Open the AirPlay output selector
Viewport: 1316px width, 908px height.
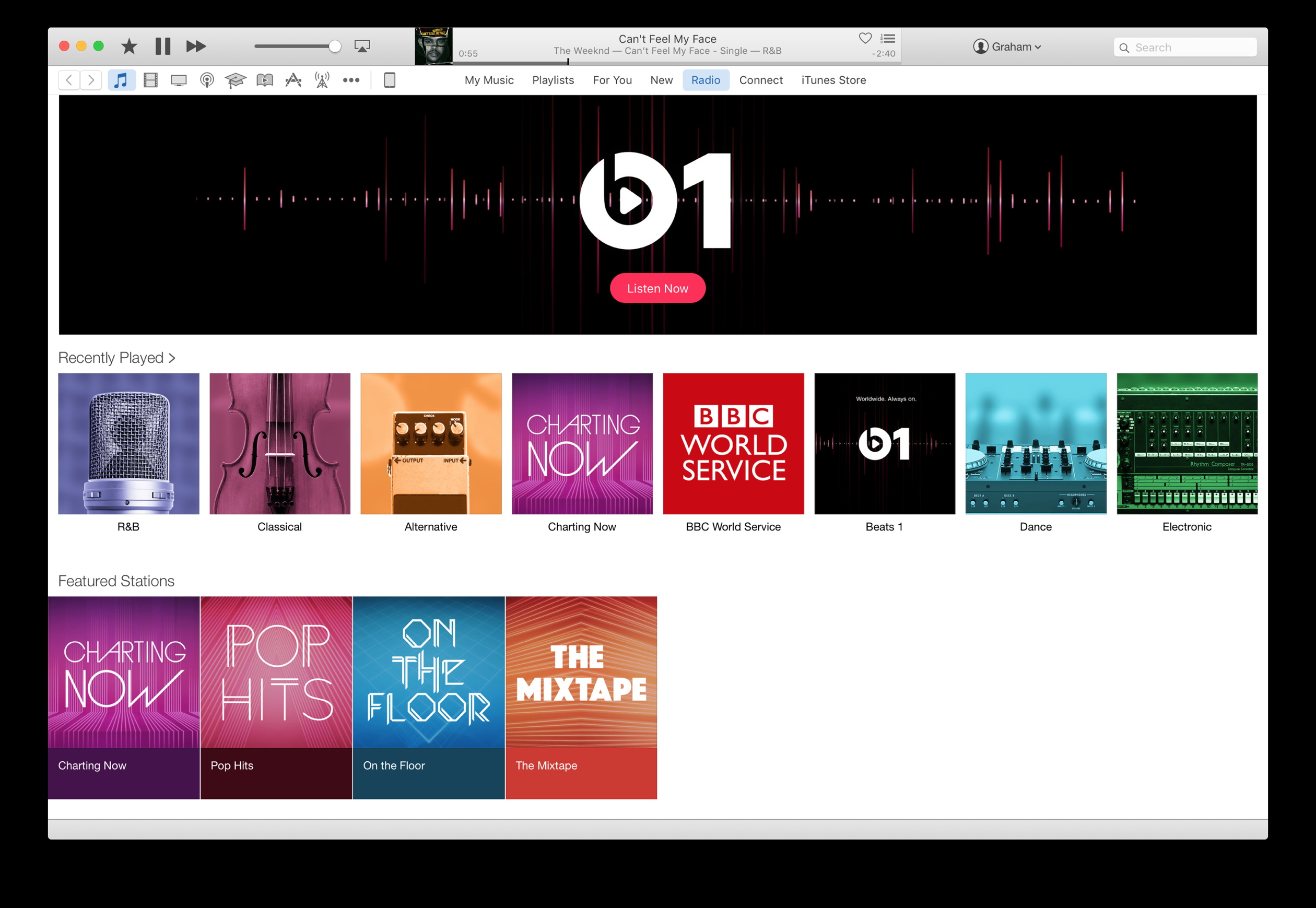coord(362,46)
